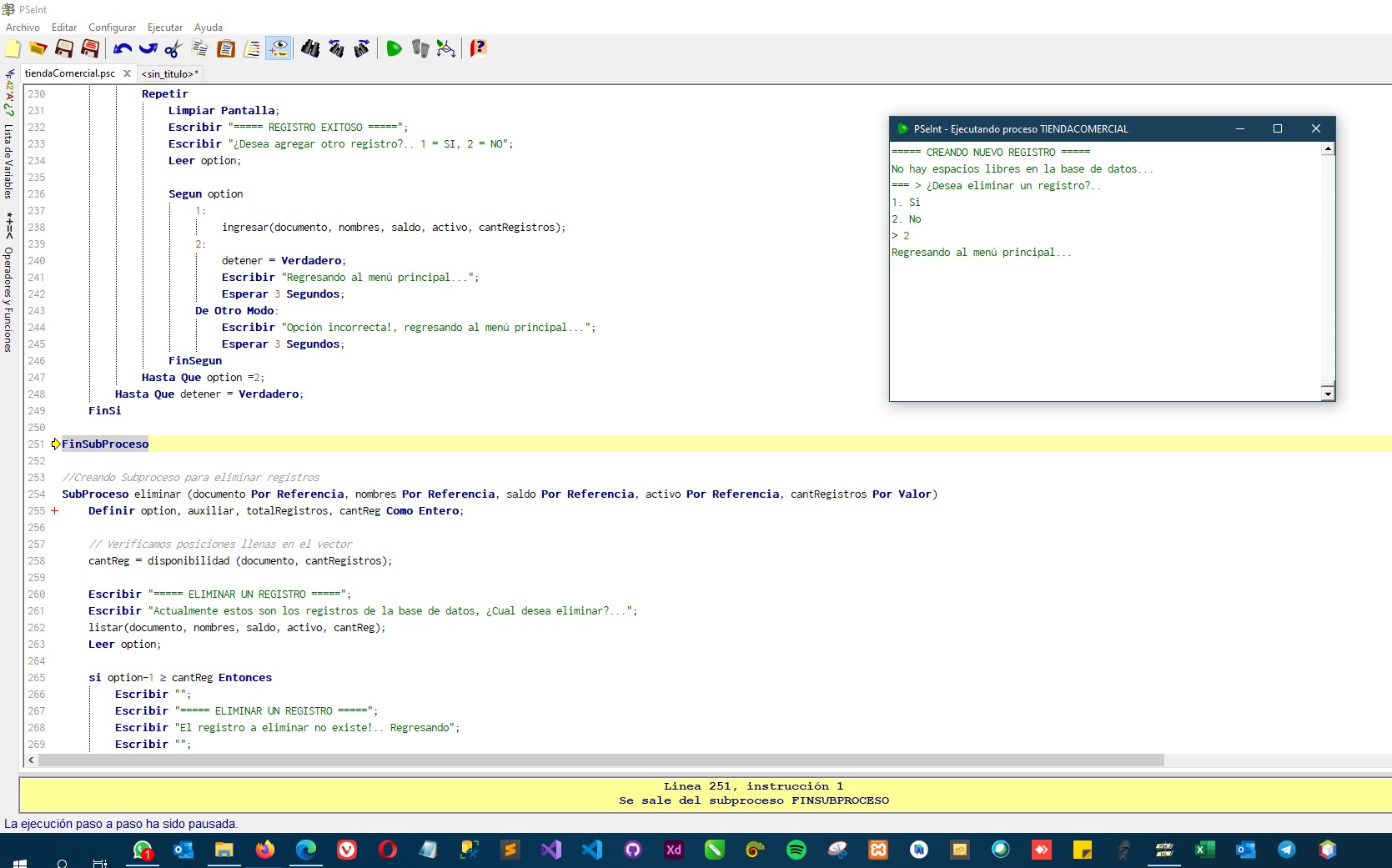The width and height of the screenshot is (1392, 868).
Task: Open WhatsApp from the taskbar
Action: coord(143,850)
